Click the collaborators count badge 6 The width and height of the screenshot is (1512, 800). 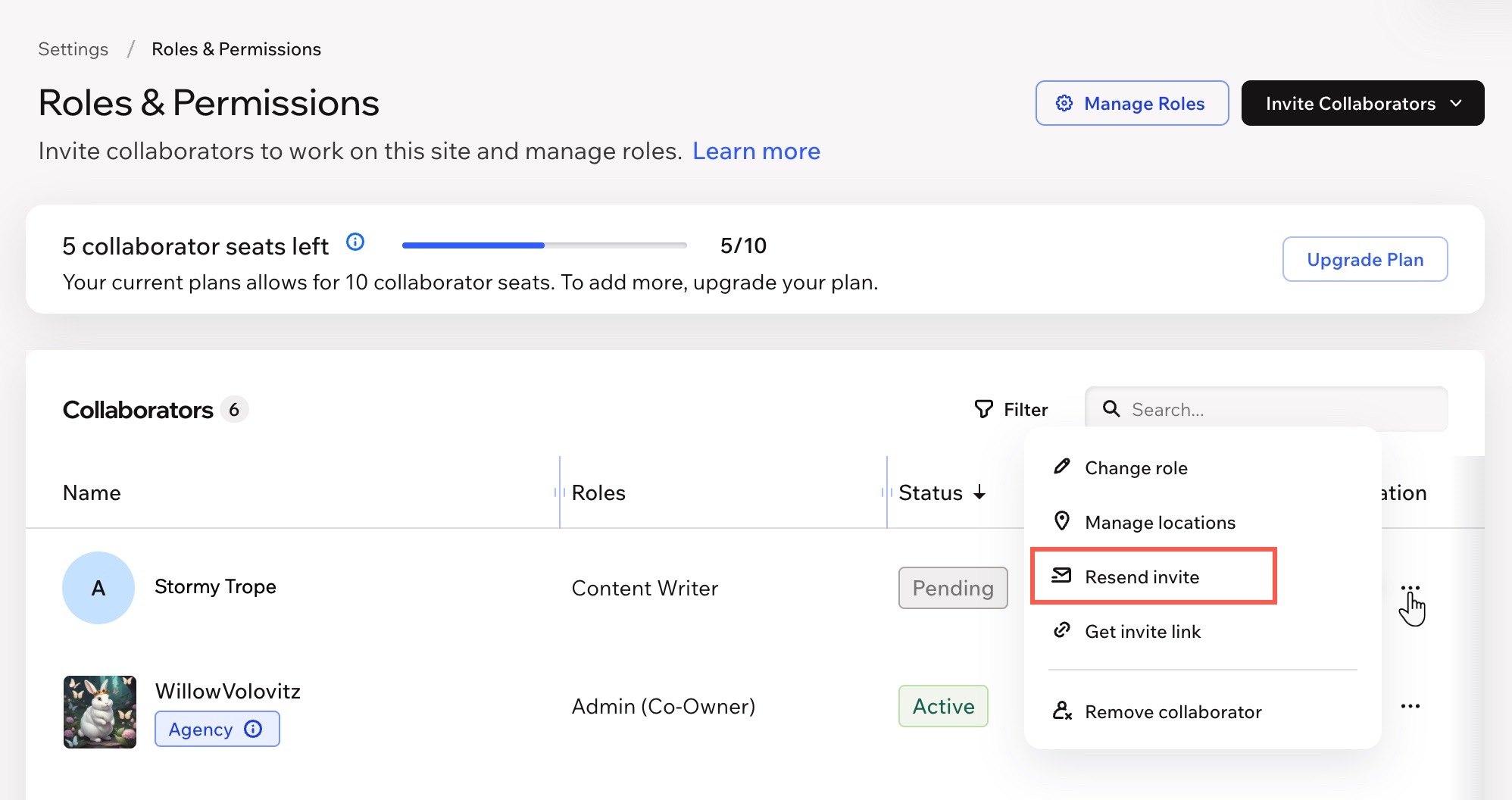pos(234,409)
